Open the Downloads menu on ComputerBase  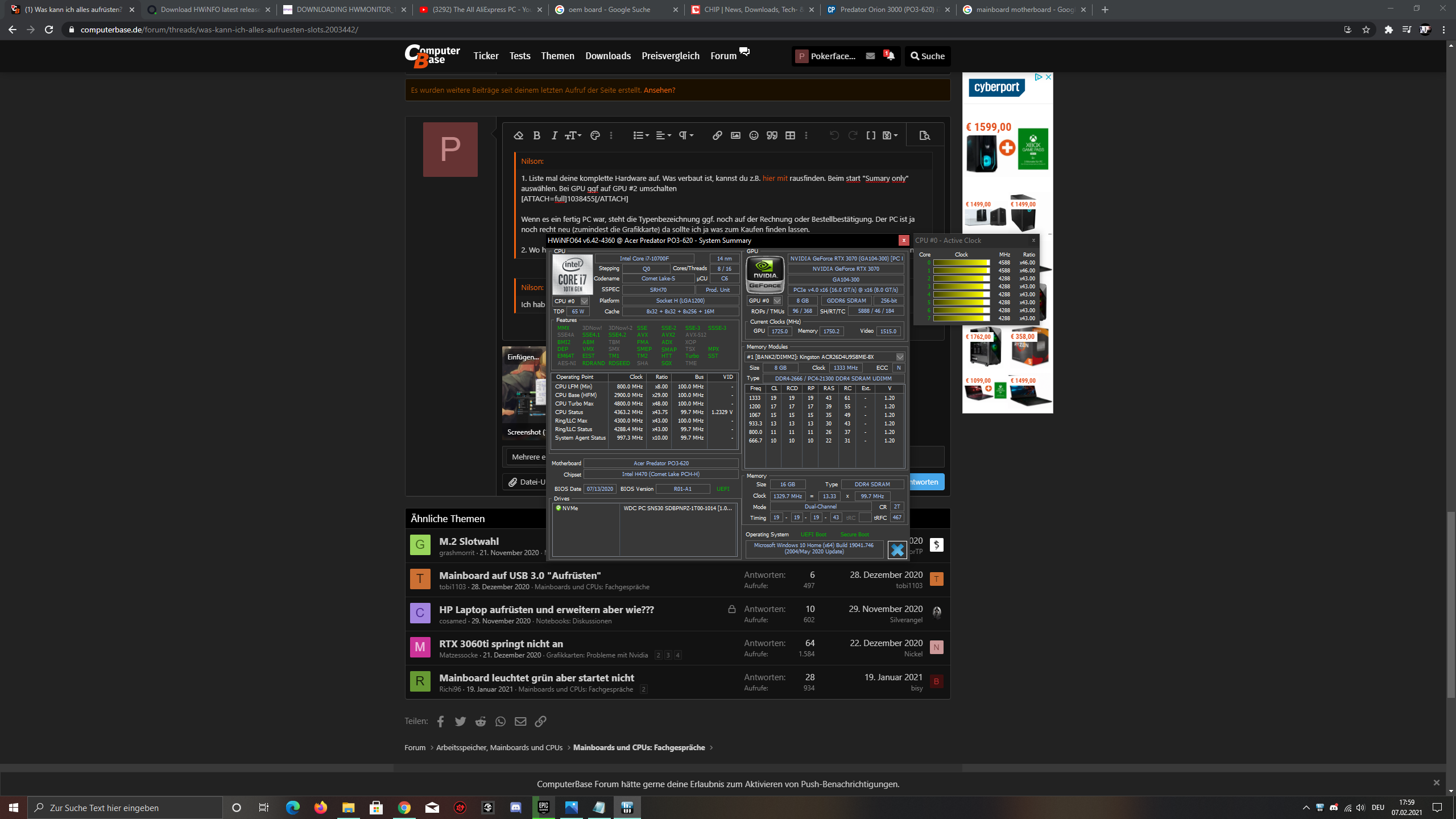click(607, 56)
